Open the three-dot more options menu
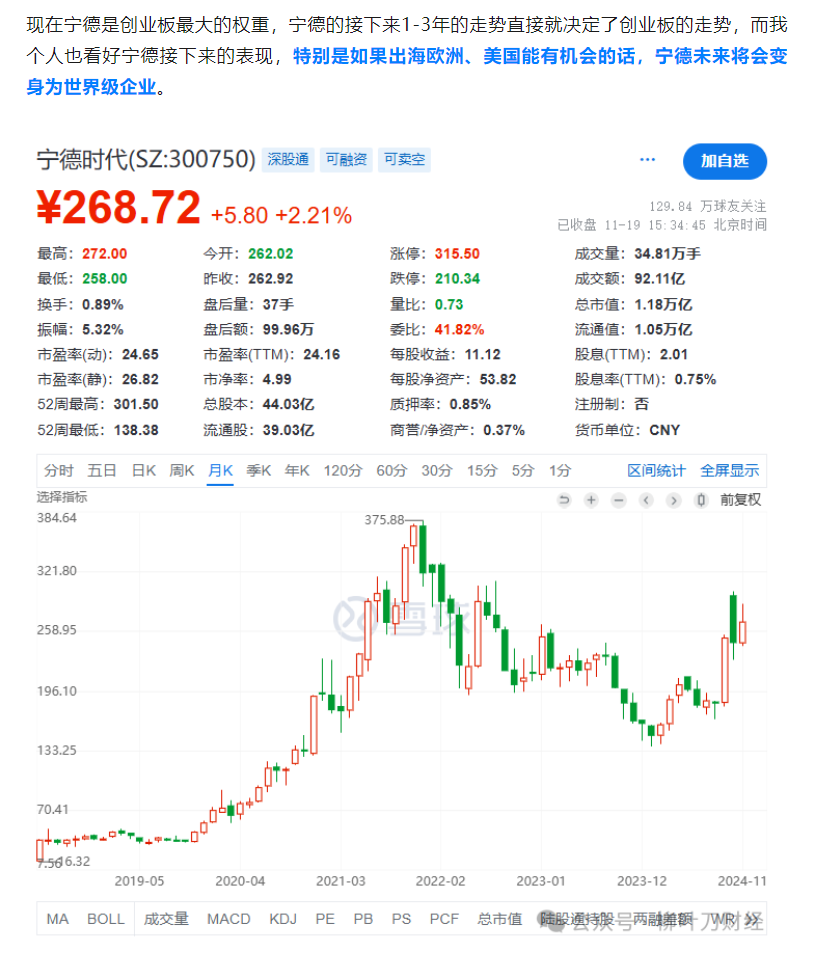Viewport: 816px width, 964px height. [648, 160]
